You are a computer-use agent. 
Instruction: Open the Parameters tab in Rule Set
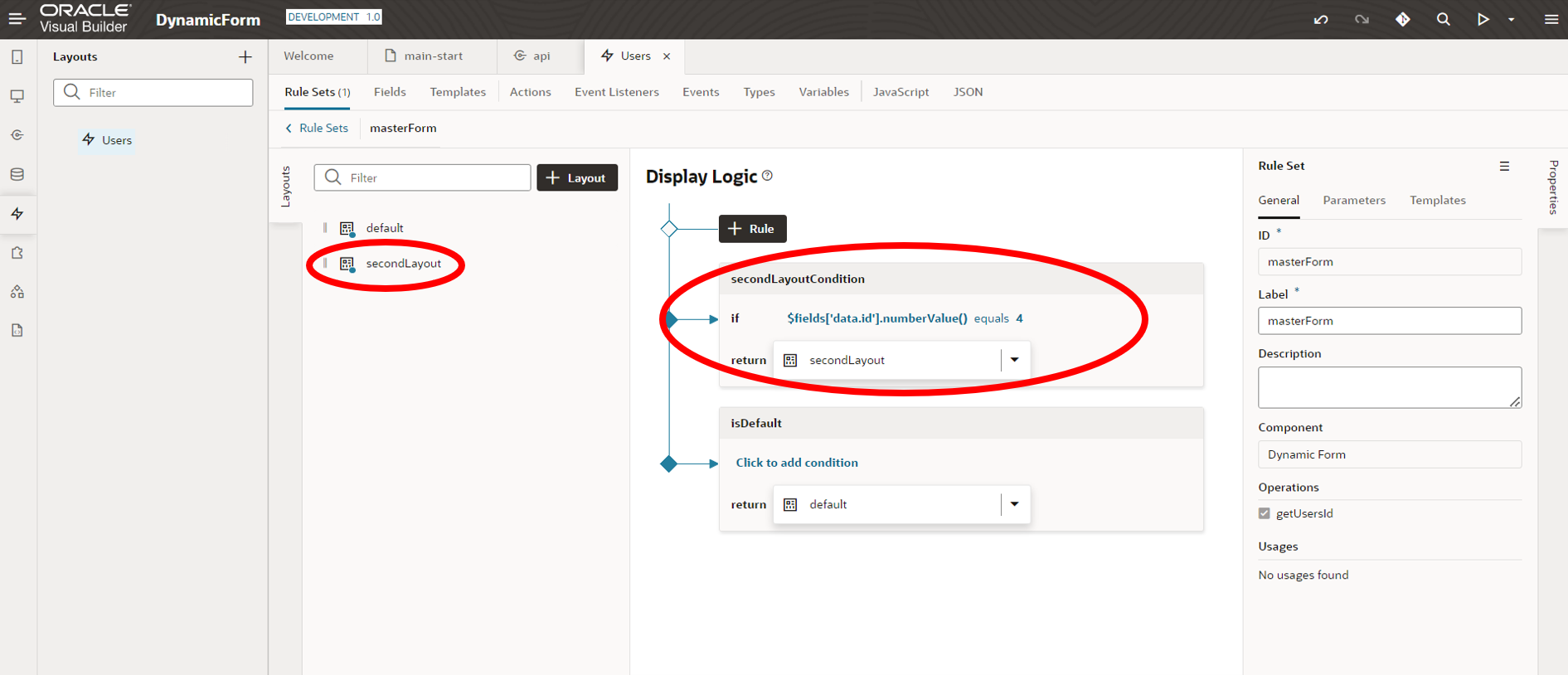1353,200
